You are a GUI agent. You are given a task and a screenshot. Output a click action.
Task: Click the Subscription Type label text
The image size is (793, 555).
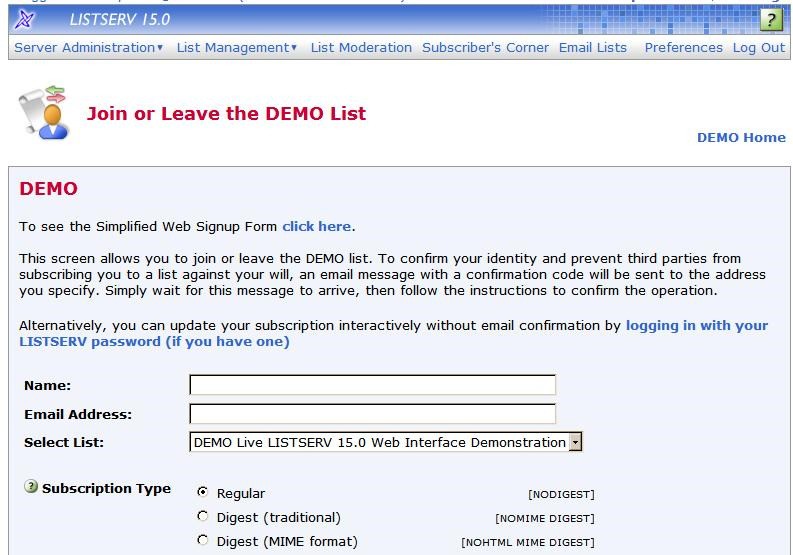(x=106, y=488)
